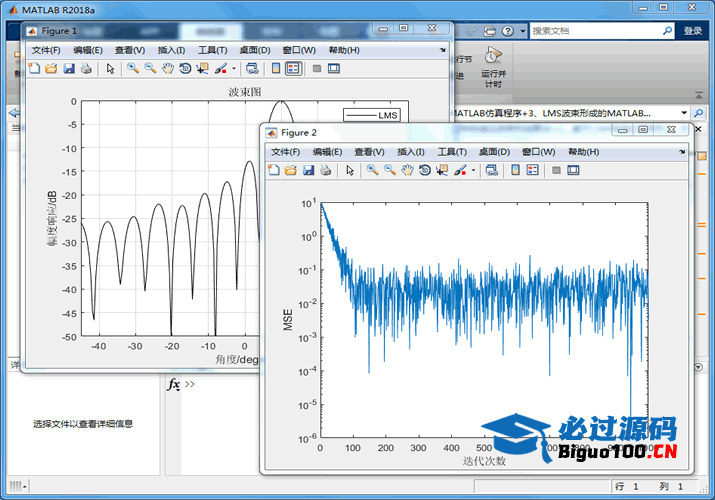Click the Command Window prompt >>

(x=190, y=384)
